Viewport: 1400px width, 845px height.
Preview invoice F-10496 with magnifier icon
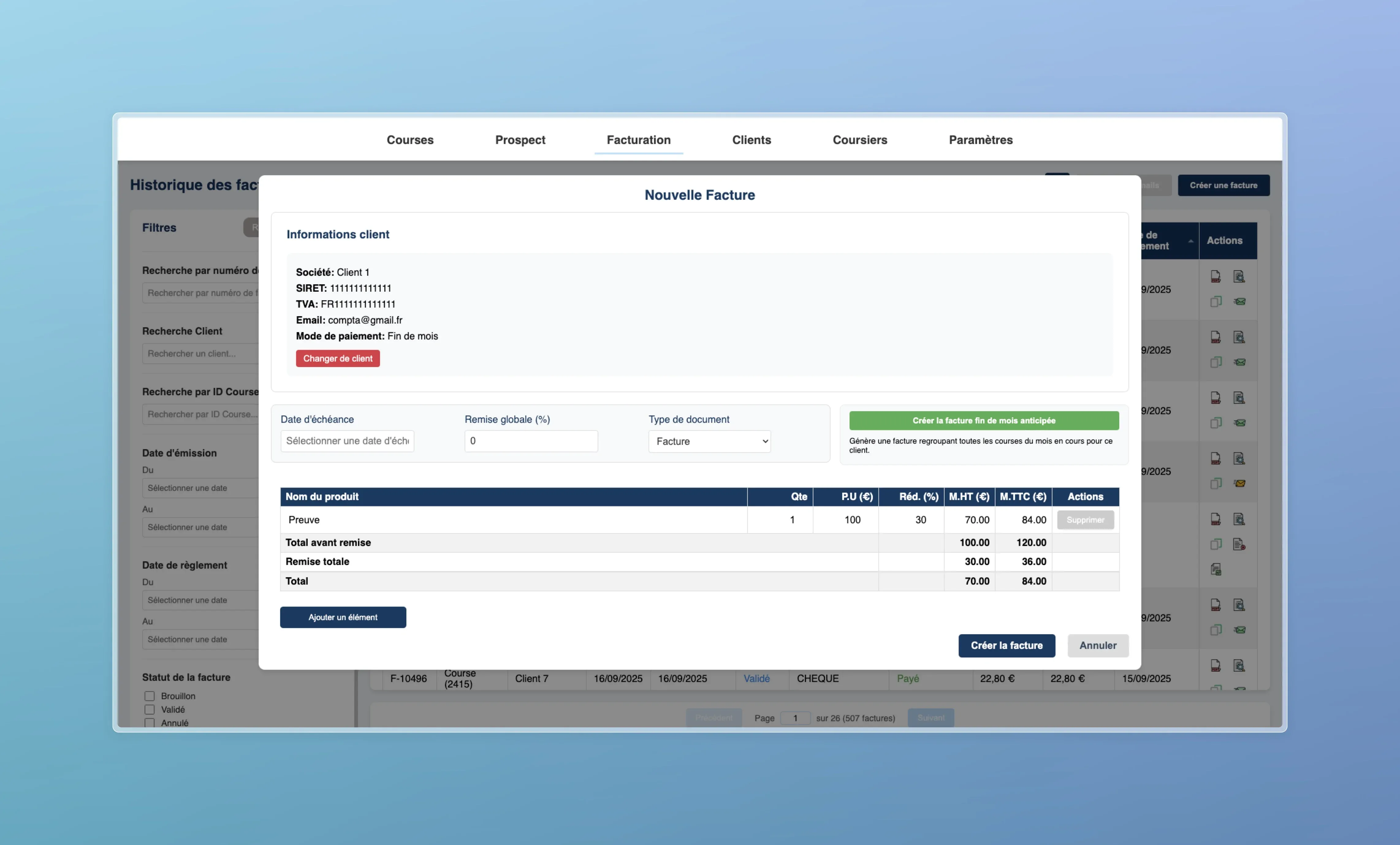[1239, 665]
